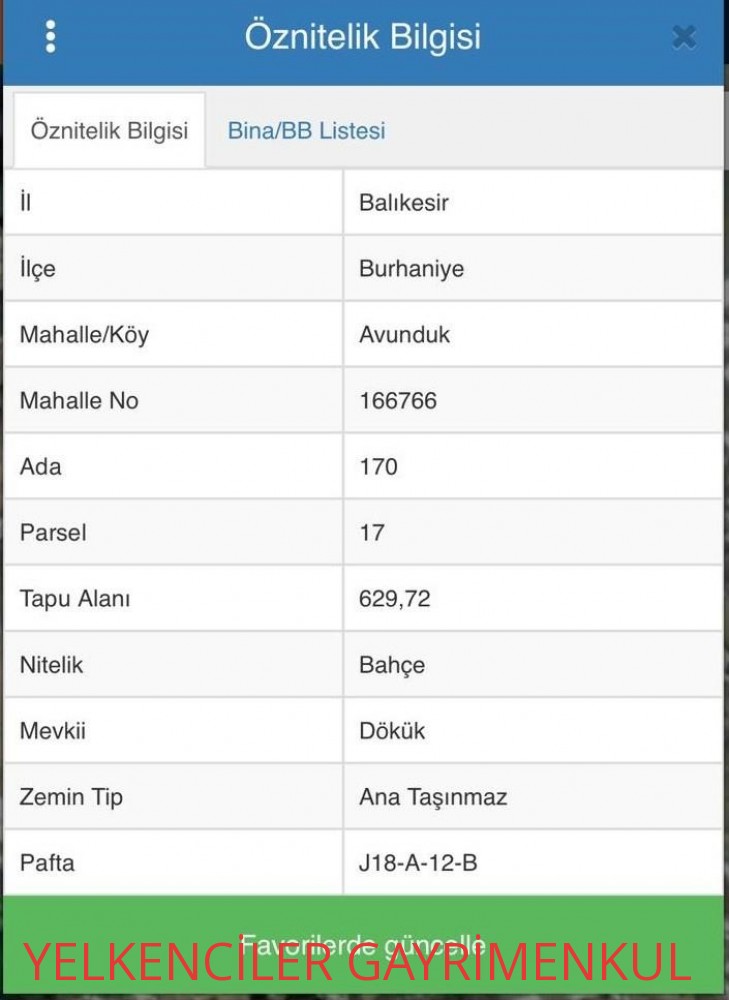Image resolution: width=729 pixels, height=1000 pixels.
Task: Select the Pafta value J18-A-12-B
Action: tap(418, 863)
